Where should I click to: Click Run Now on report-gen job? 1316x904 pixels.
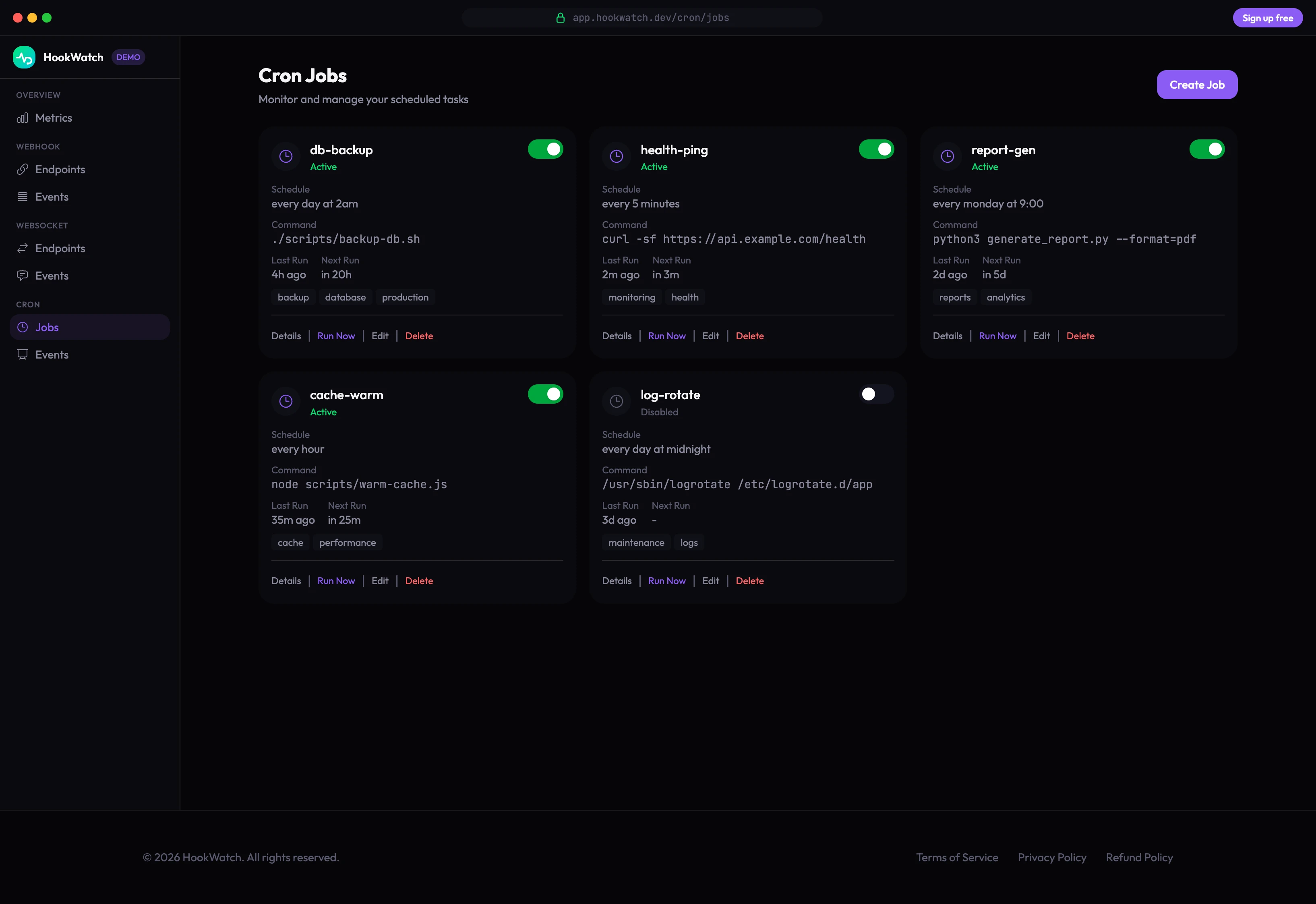coord(997,336)
